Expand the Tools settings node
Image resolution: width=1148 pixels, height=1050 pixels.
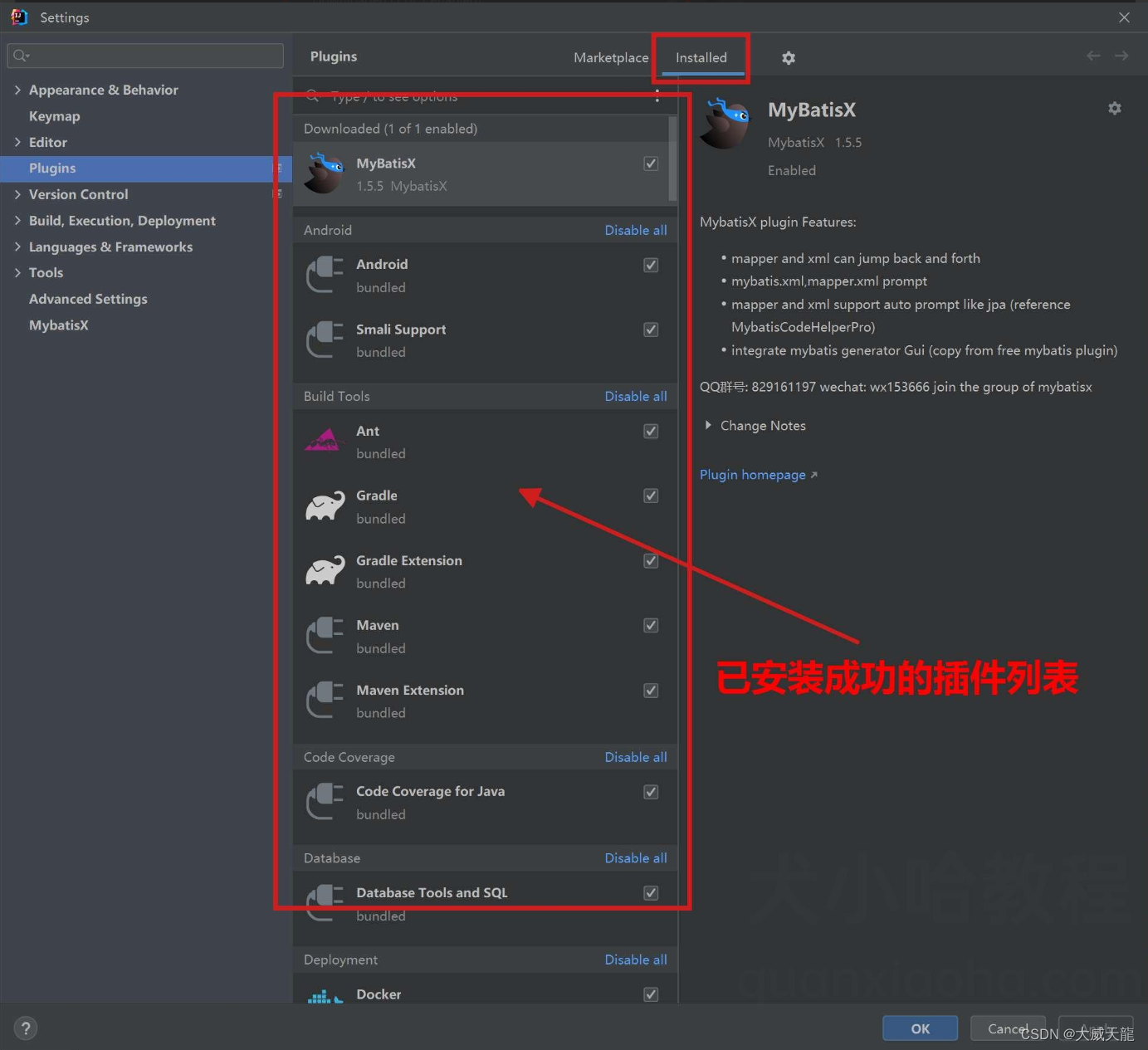(17, 272)
